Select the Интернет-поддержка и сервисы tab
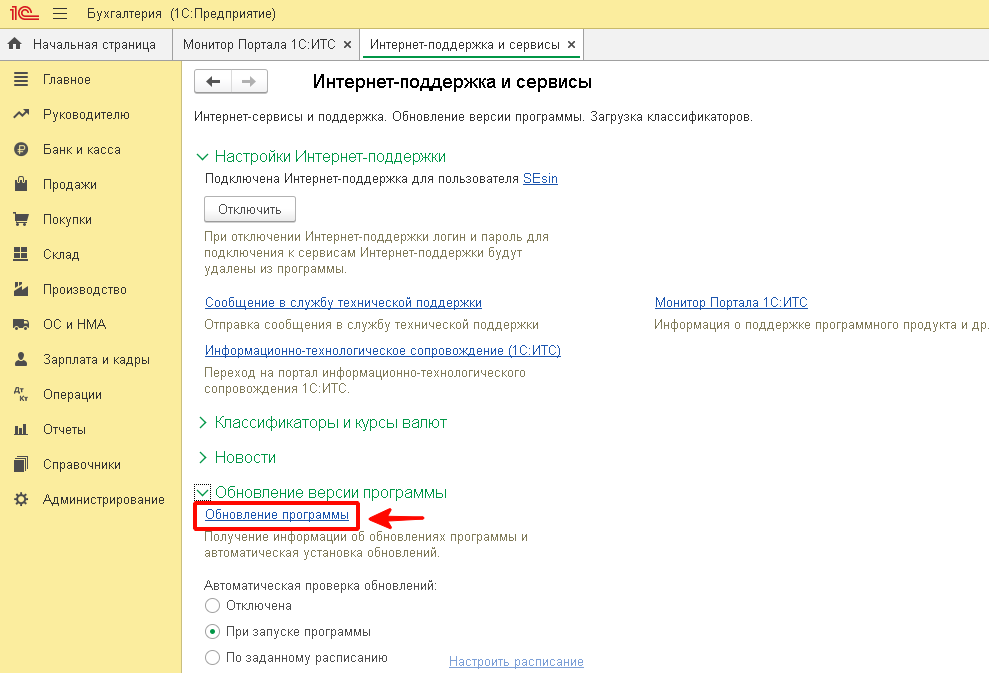Viewport: 989px width, 673px height. 464,45
